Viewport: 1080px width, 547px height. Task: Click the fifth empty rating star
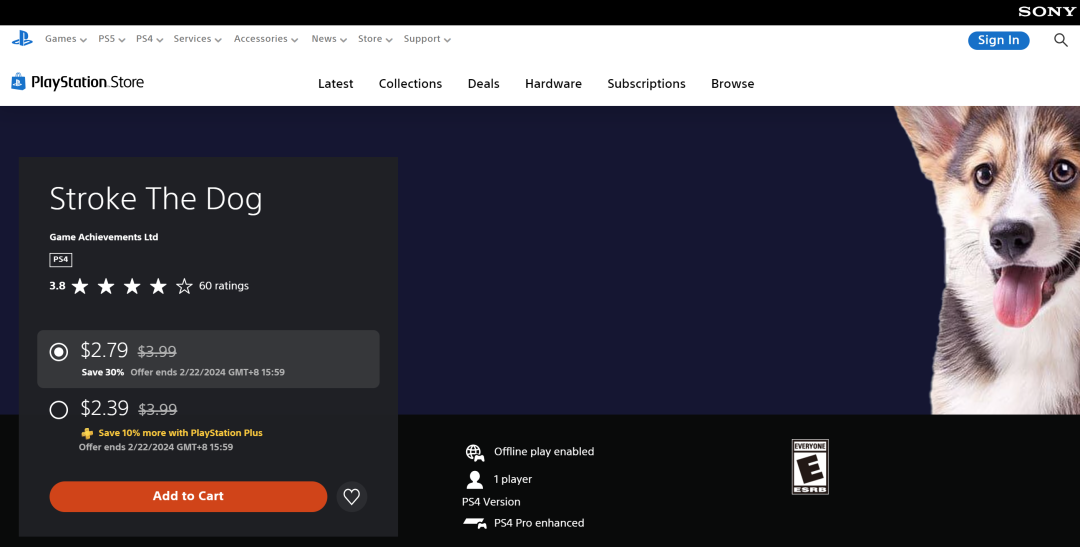[184, 286]
